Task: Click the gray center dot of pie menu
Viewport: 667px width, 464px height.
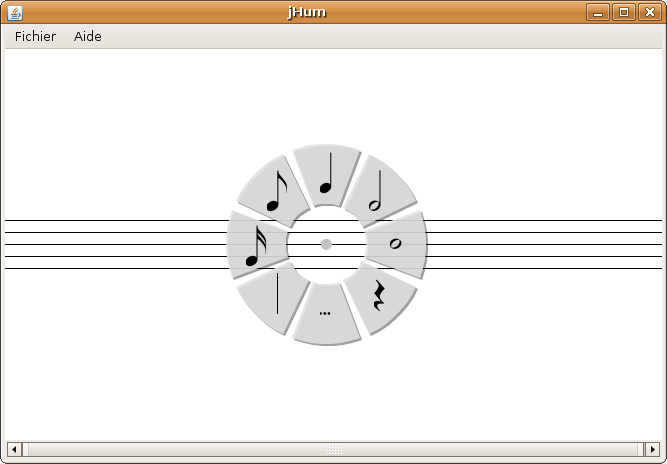Action: point(326,245)
